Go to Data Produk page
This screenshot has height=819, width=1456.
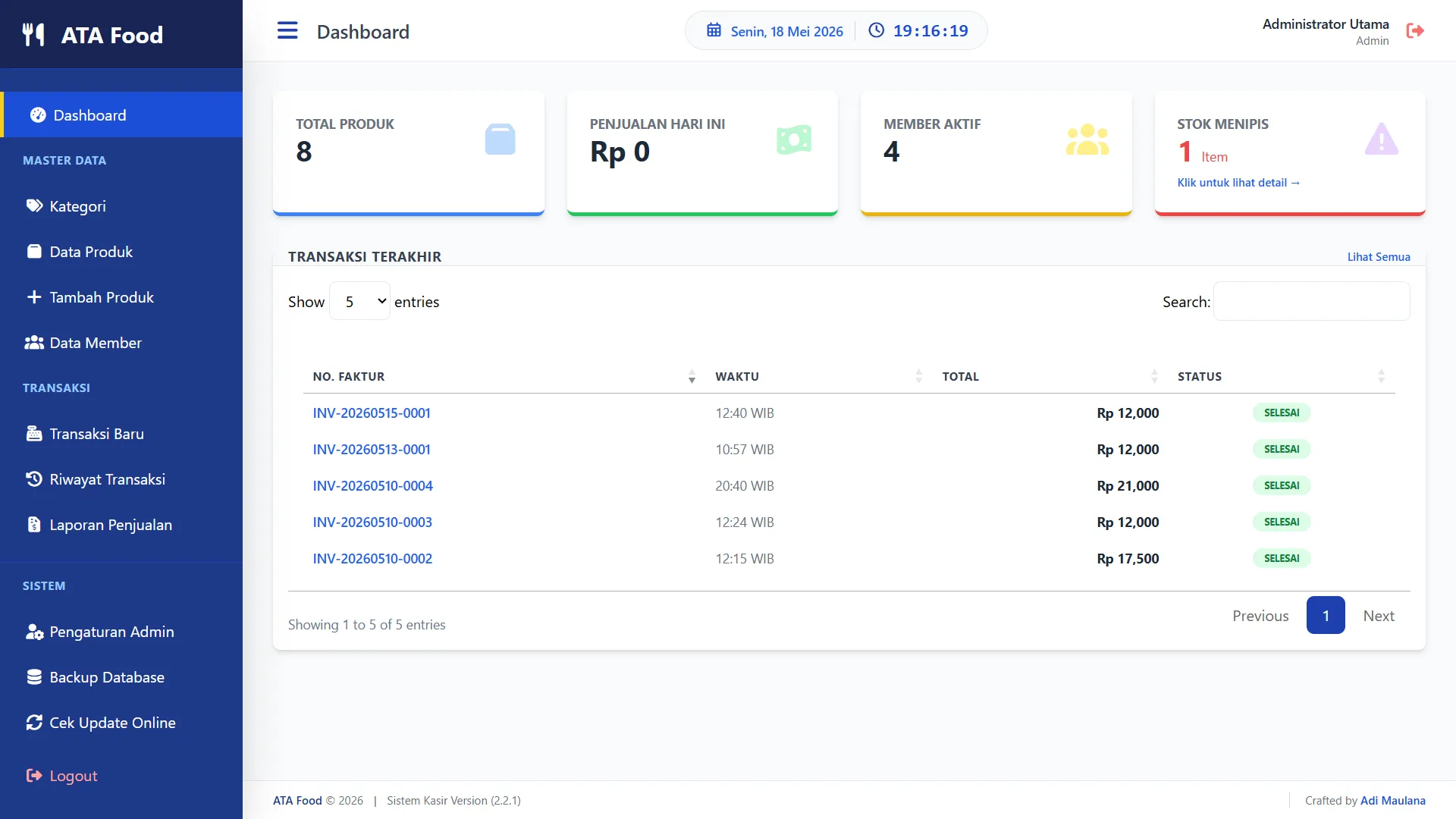point(121,252)
